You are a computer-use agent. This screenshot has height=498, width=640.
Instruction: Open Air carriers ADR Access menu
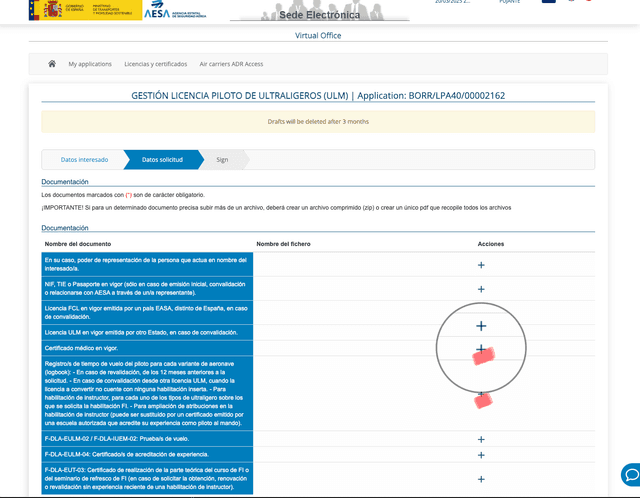tap(231, 64)
